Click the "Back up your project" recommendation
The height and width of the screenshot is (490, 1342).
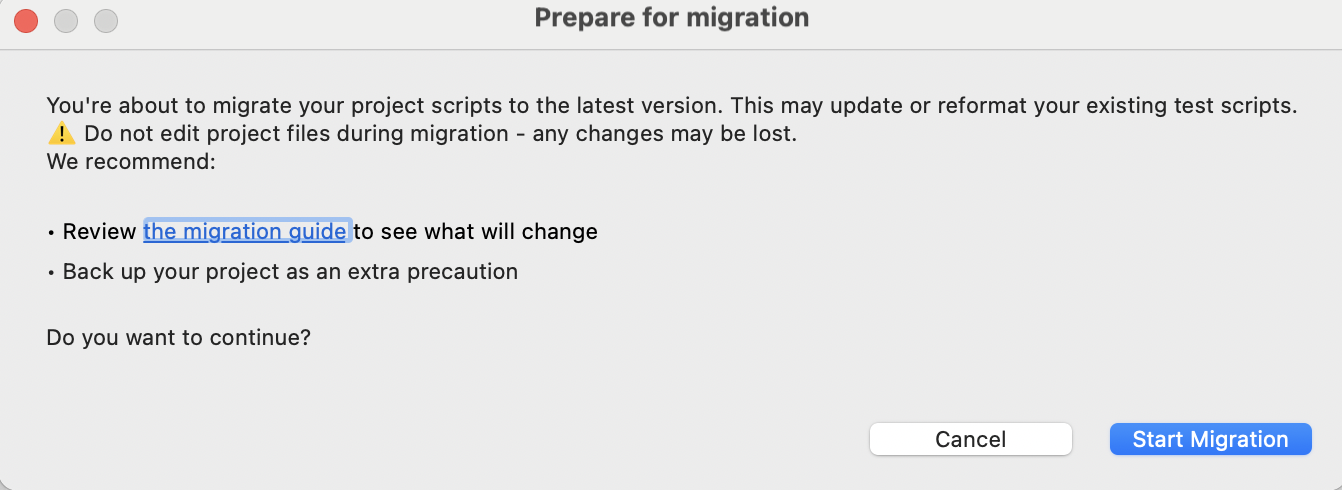290,271
